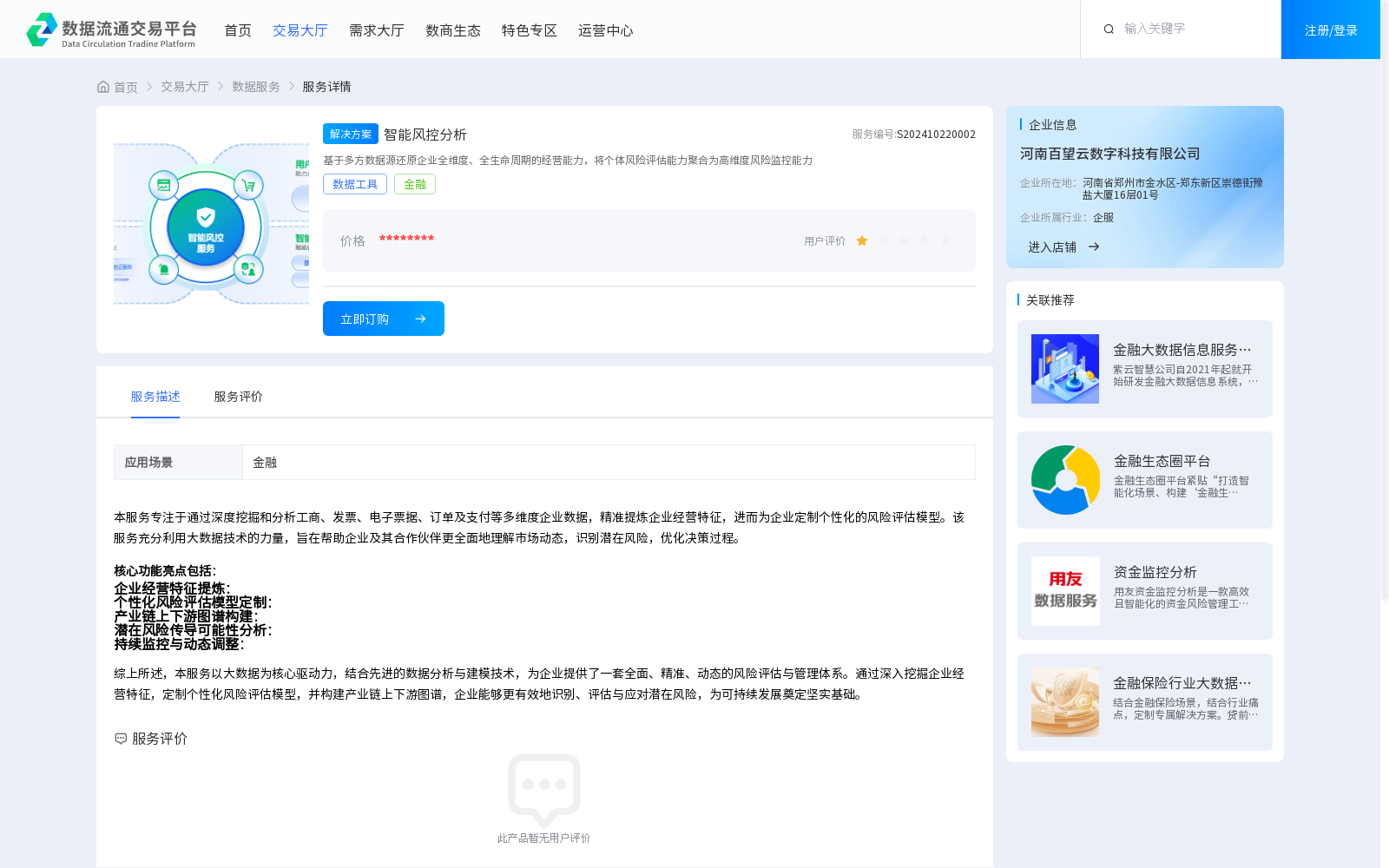Click service number S202410220002
Image resolution: width=1389 pixels, height=868 pixels.
936,135
